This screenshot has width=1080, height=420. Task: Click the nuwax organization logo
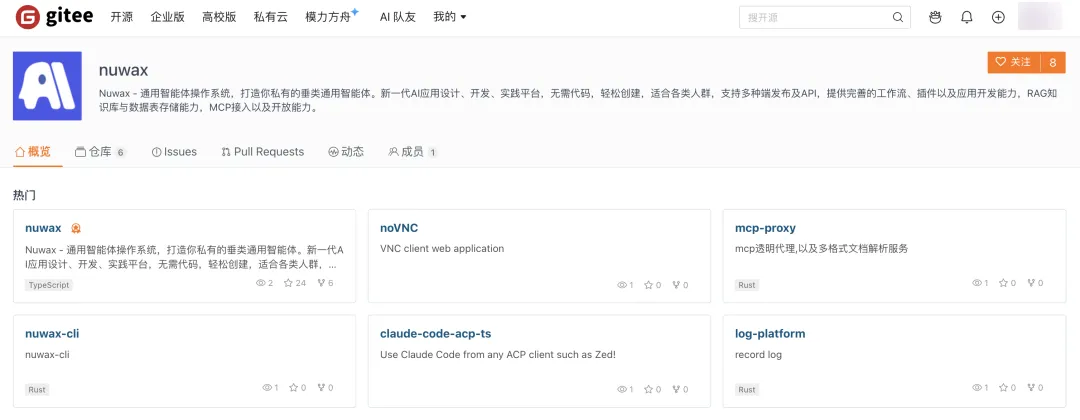pyautogui.click(x=47, y=86)
